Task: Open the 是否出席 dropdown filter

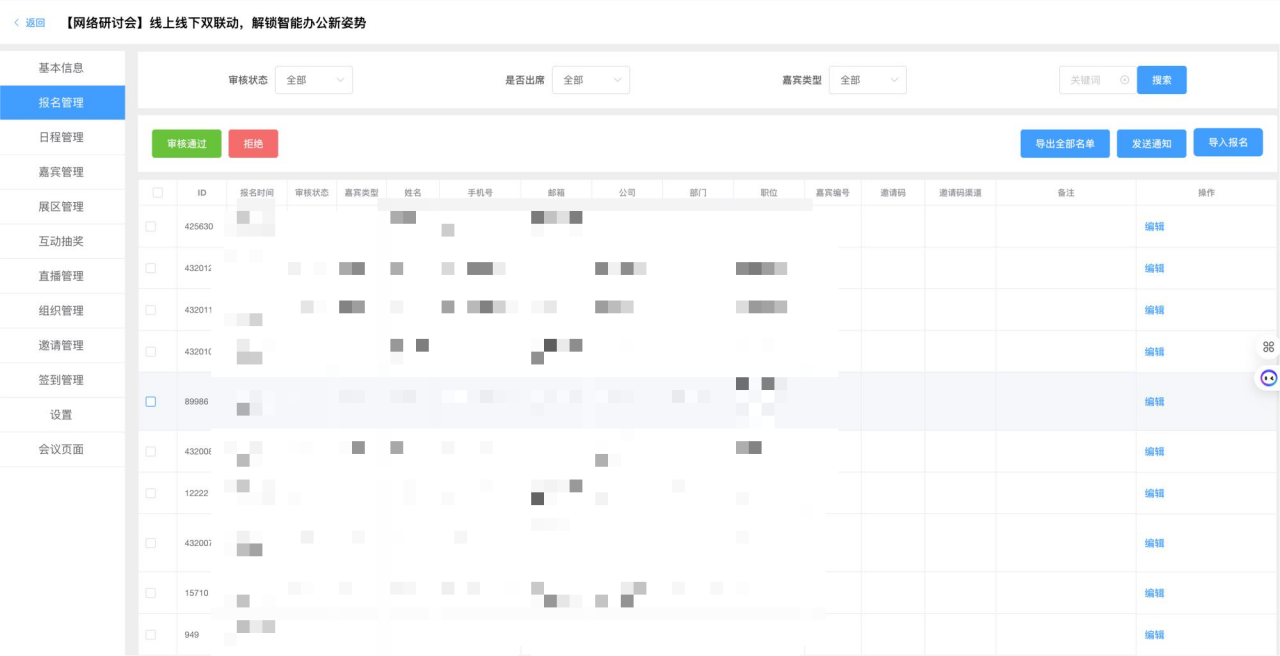Action: point(590,80)
